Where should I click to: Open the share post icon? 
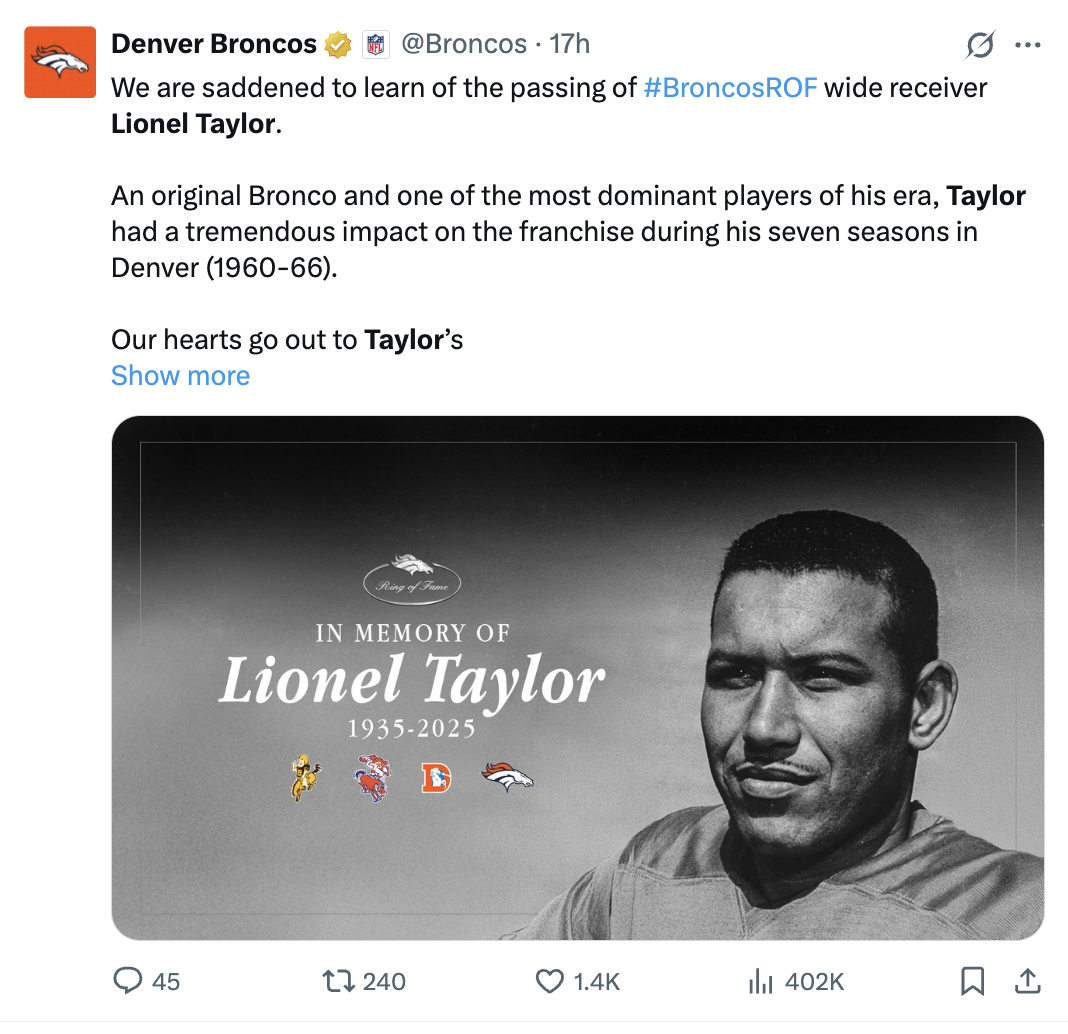[x=1027, y=981]
